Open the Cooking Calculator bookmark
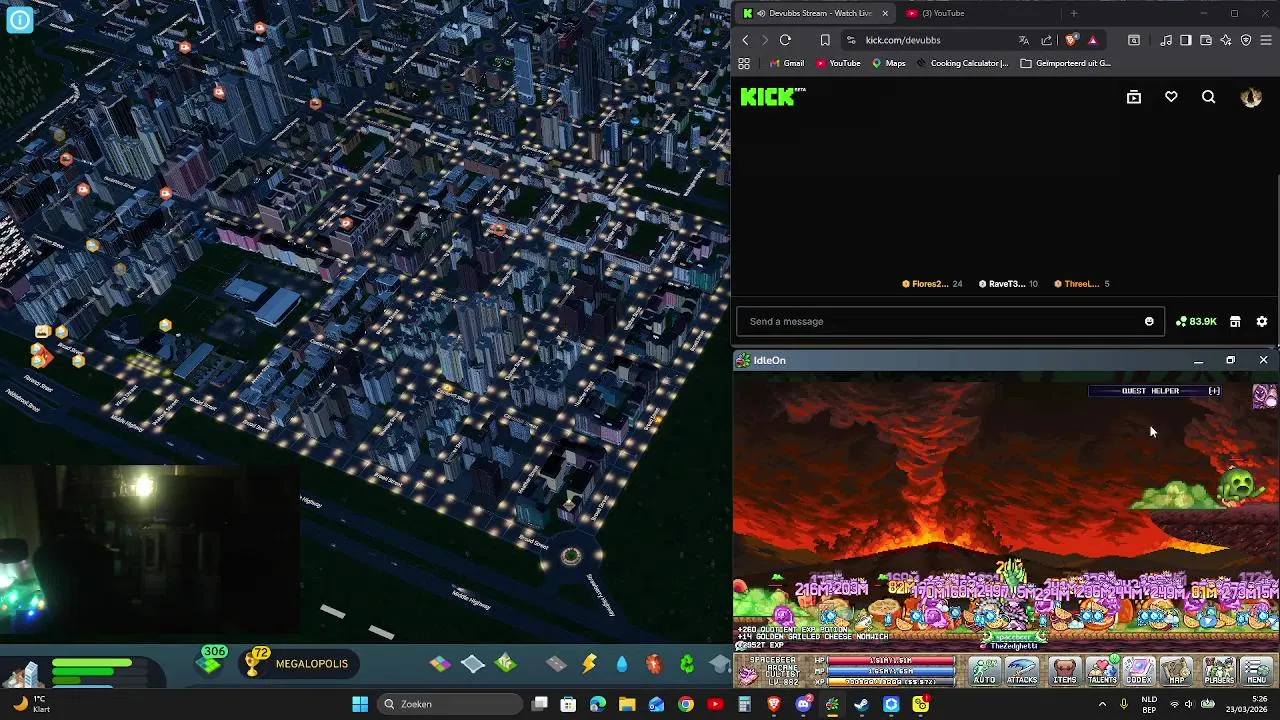 point(962,63)
